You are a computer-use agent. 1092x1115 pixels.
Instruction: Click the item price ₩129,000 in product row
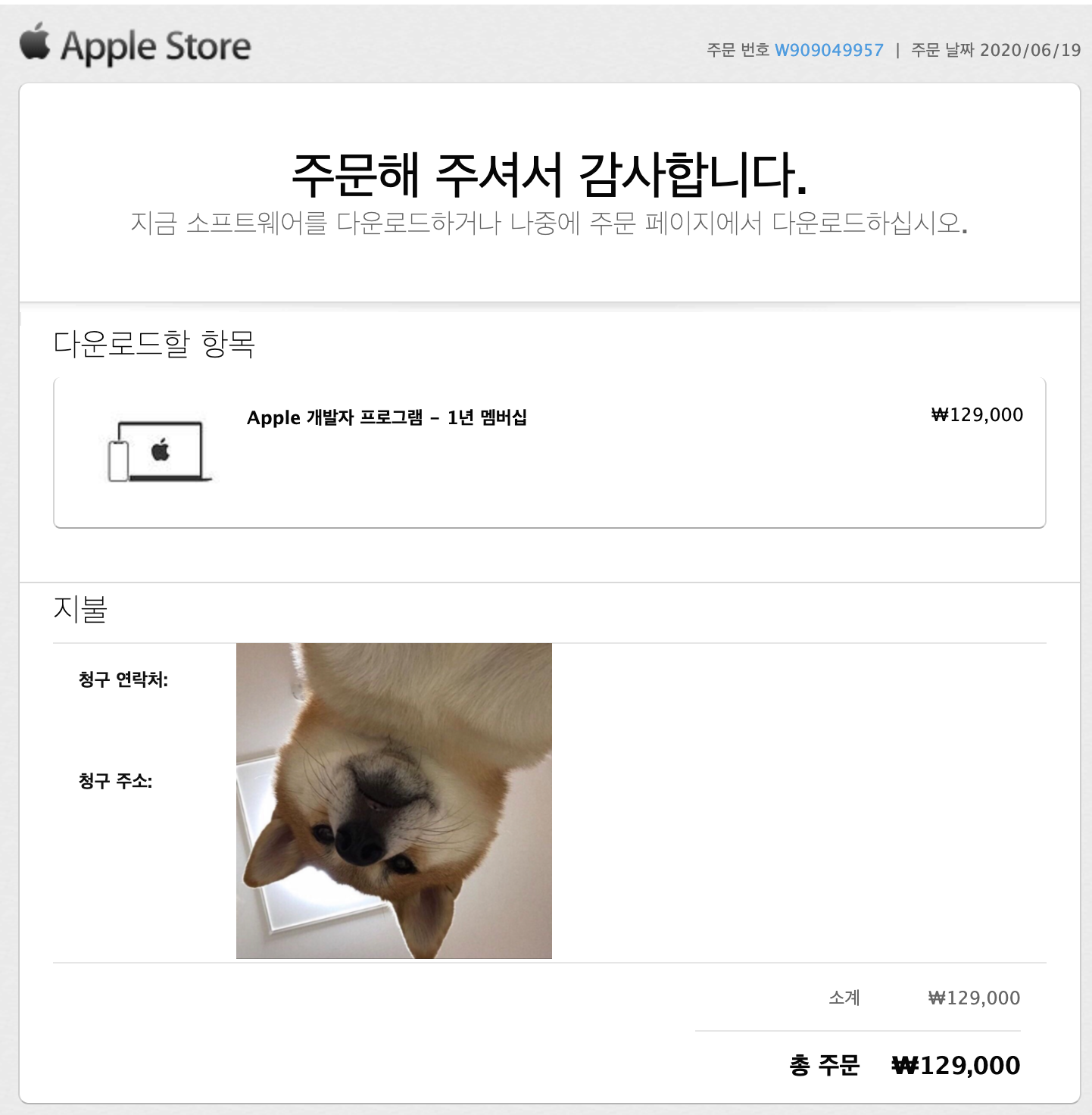click(977, 415)
